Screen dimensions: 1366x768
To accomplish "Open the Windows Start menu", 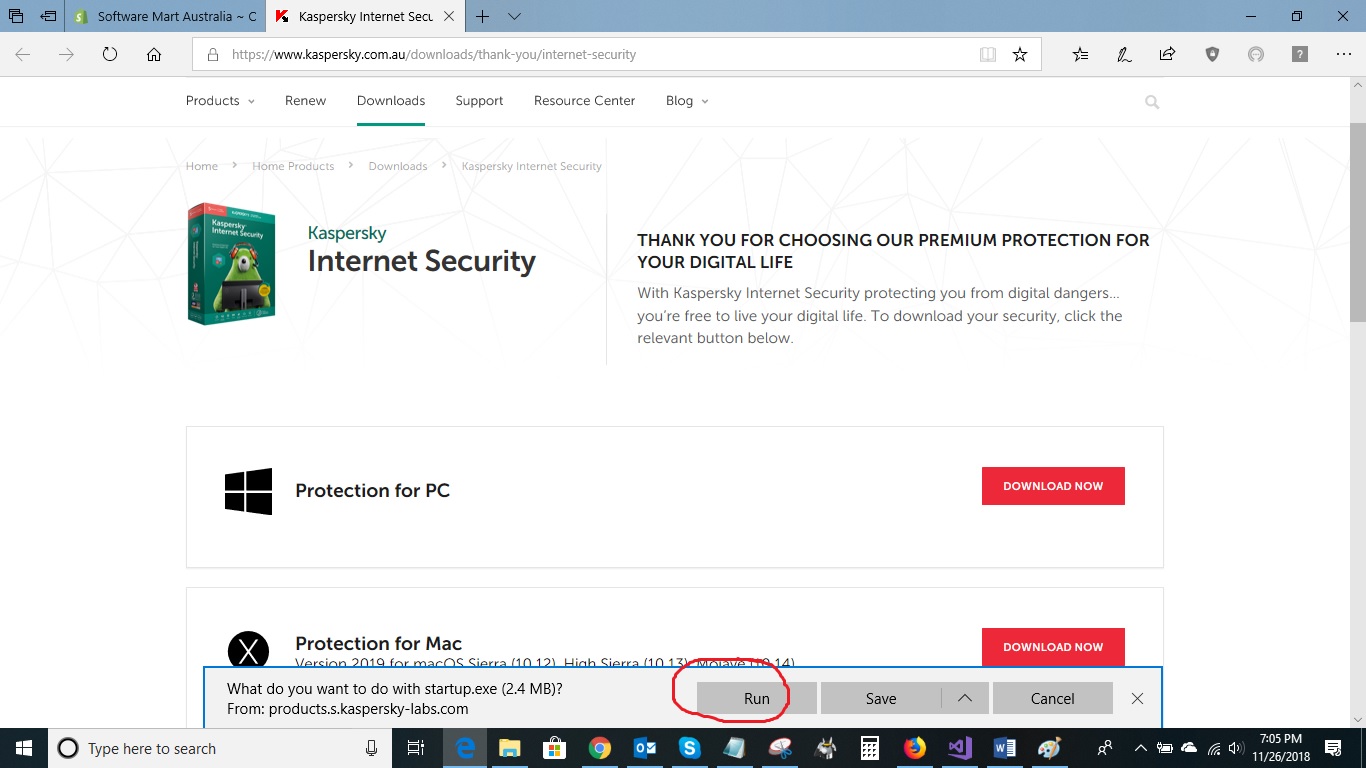I will click(x=23, y=748).
